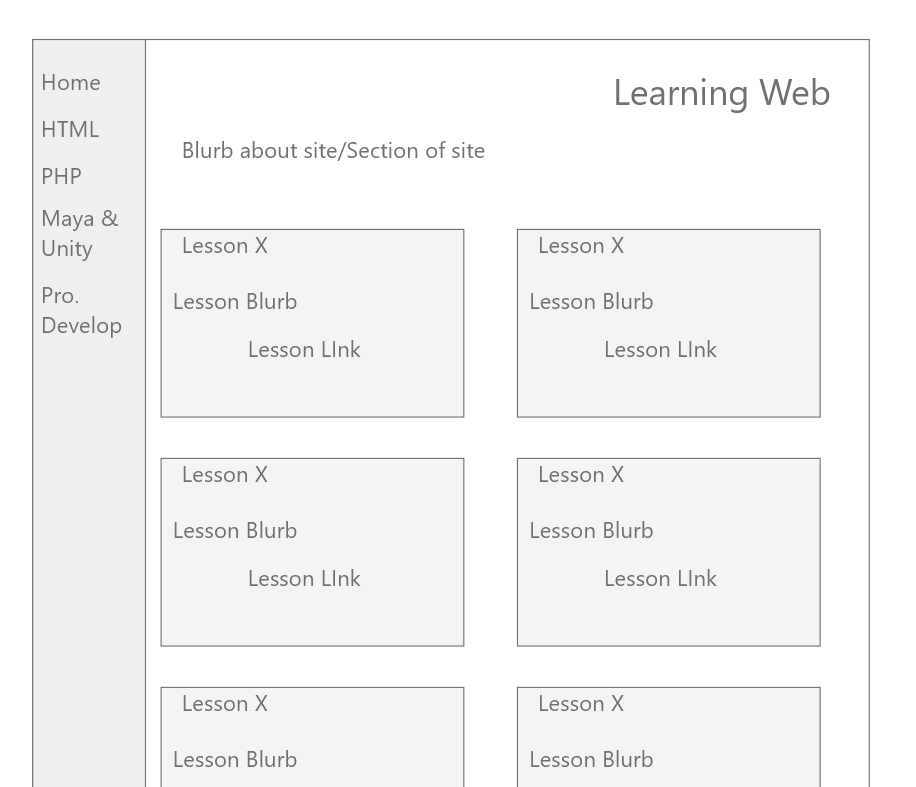Follow Lesson Link in the second row's right card
The height and width of the screenshot is (787, 916).
coord(660,579)
